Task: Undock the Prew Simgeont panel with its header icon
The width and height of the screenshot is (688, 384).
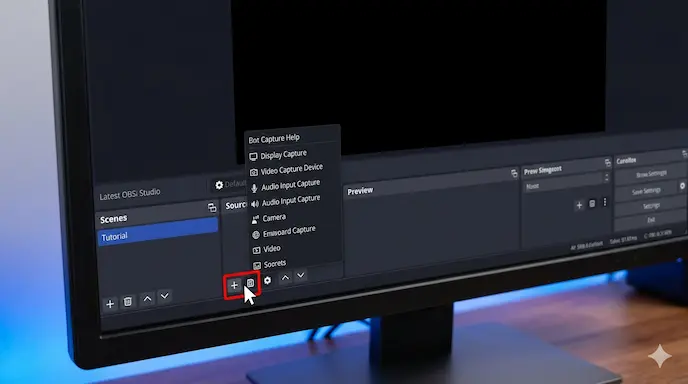Action: click(x=608, y=163)
